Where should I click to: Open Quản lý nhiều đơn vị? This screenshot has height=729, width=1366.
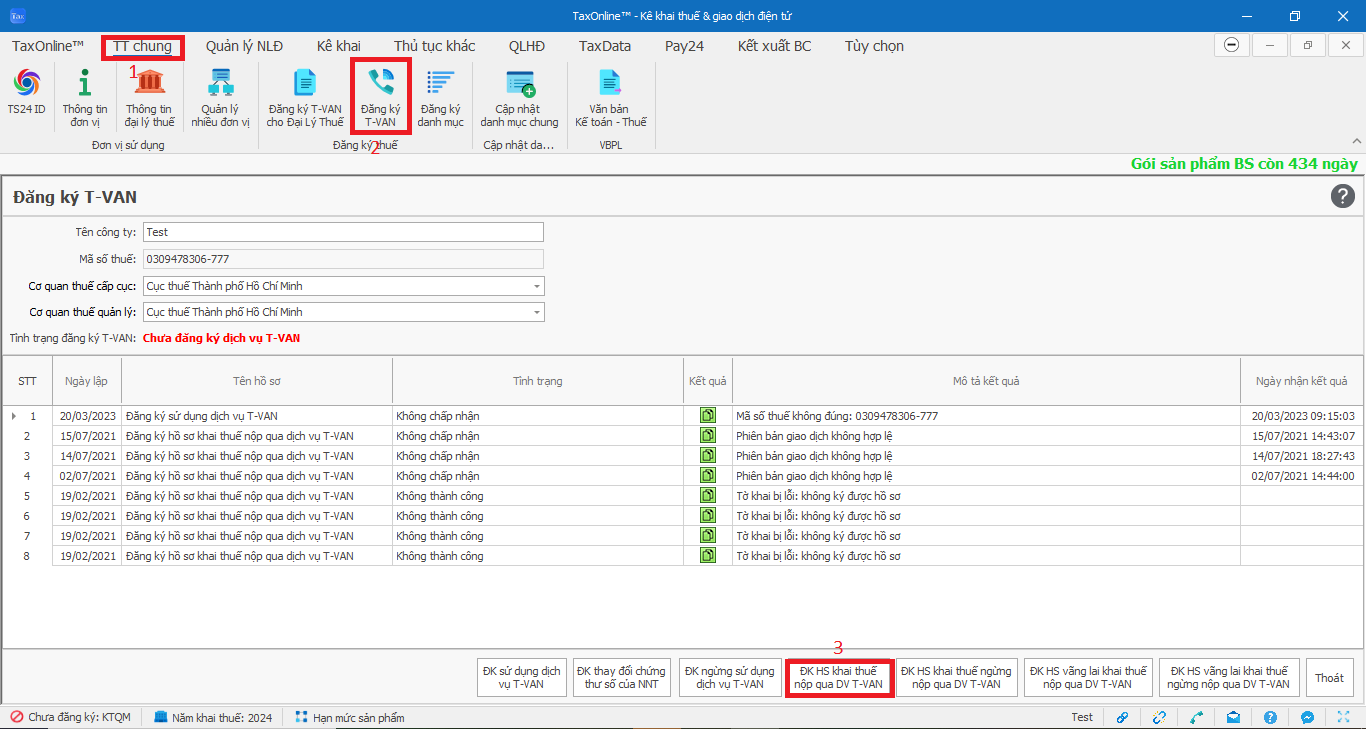point(220,98)
